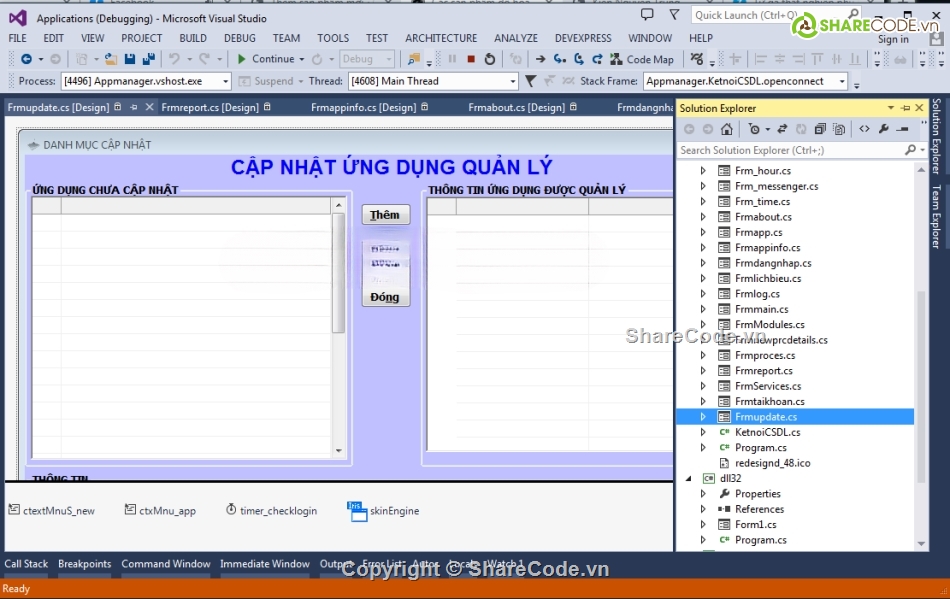Open the DEVEXPRESS menu
This screenshot has width=950, height=599.
pos(583,38)
